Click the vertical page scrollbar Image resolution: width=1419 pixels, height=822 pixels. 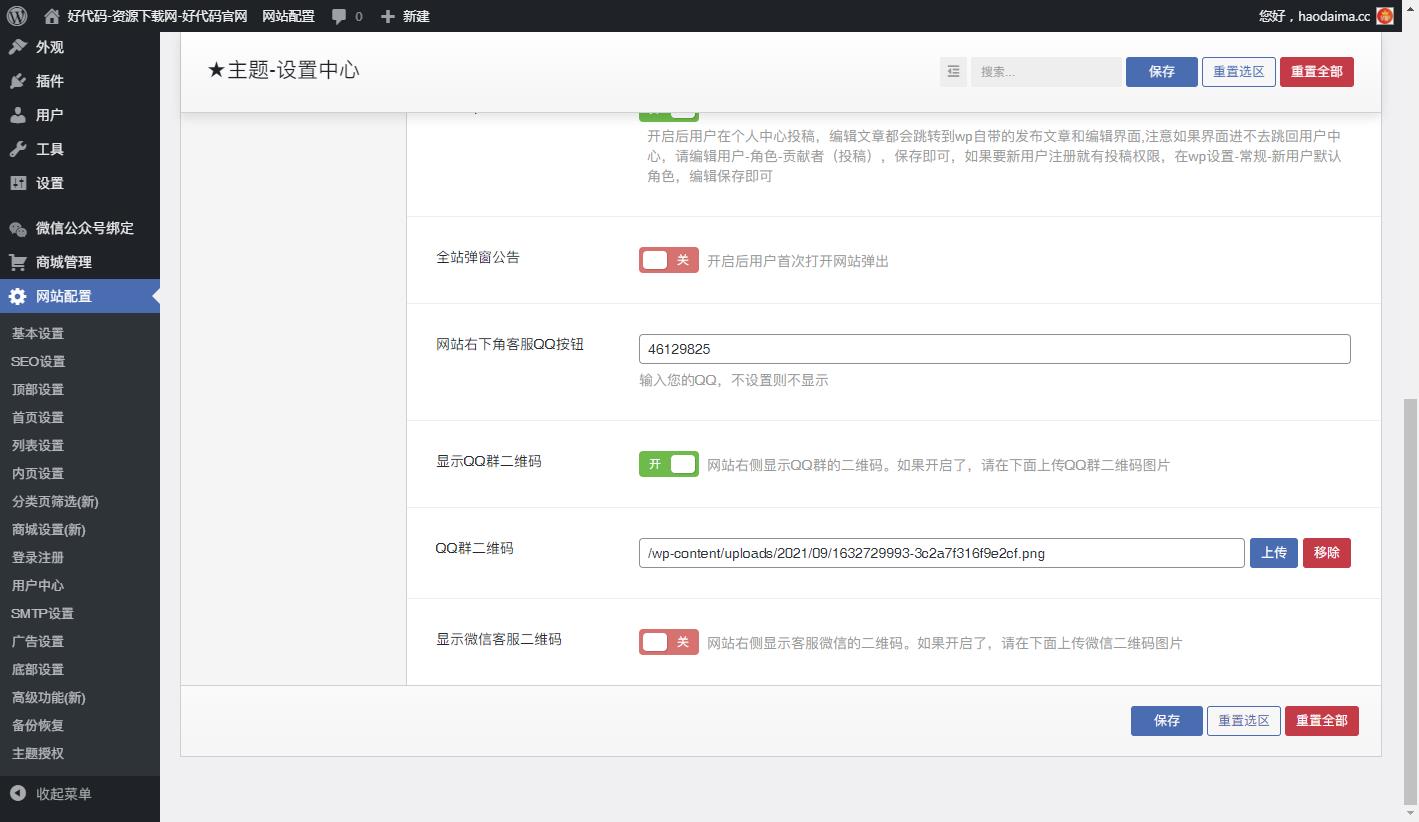point(1410,600)
